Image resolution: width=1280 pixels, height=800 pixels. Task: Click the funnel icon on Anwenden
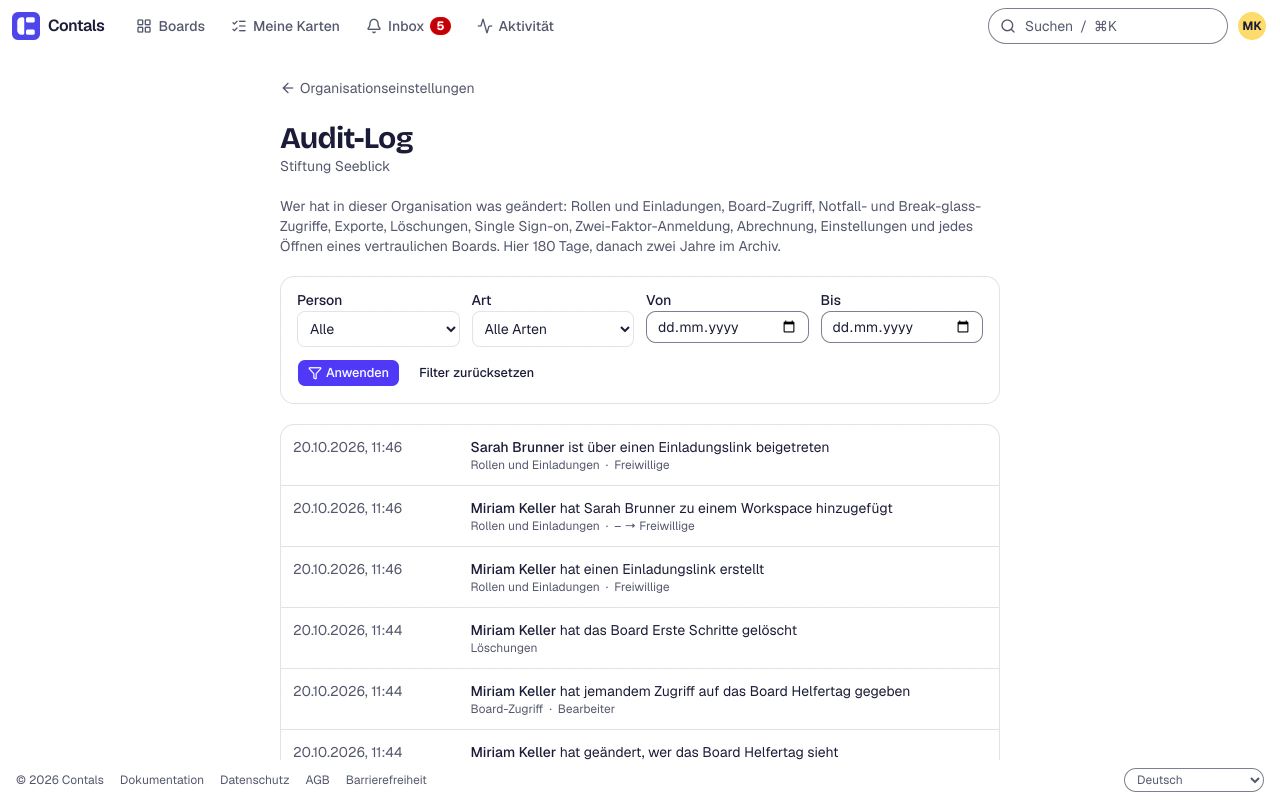point(315,373)
